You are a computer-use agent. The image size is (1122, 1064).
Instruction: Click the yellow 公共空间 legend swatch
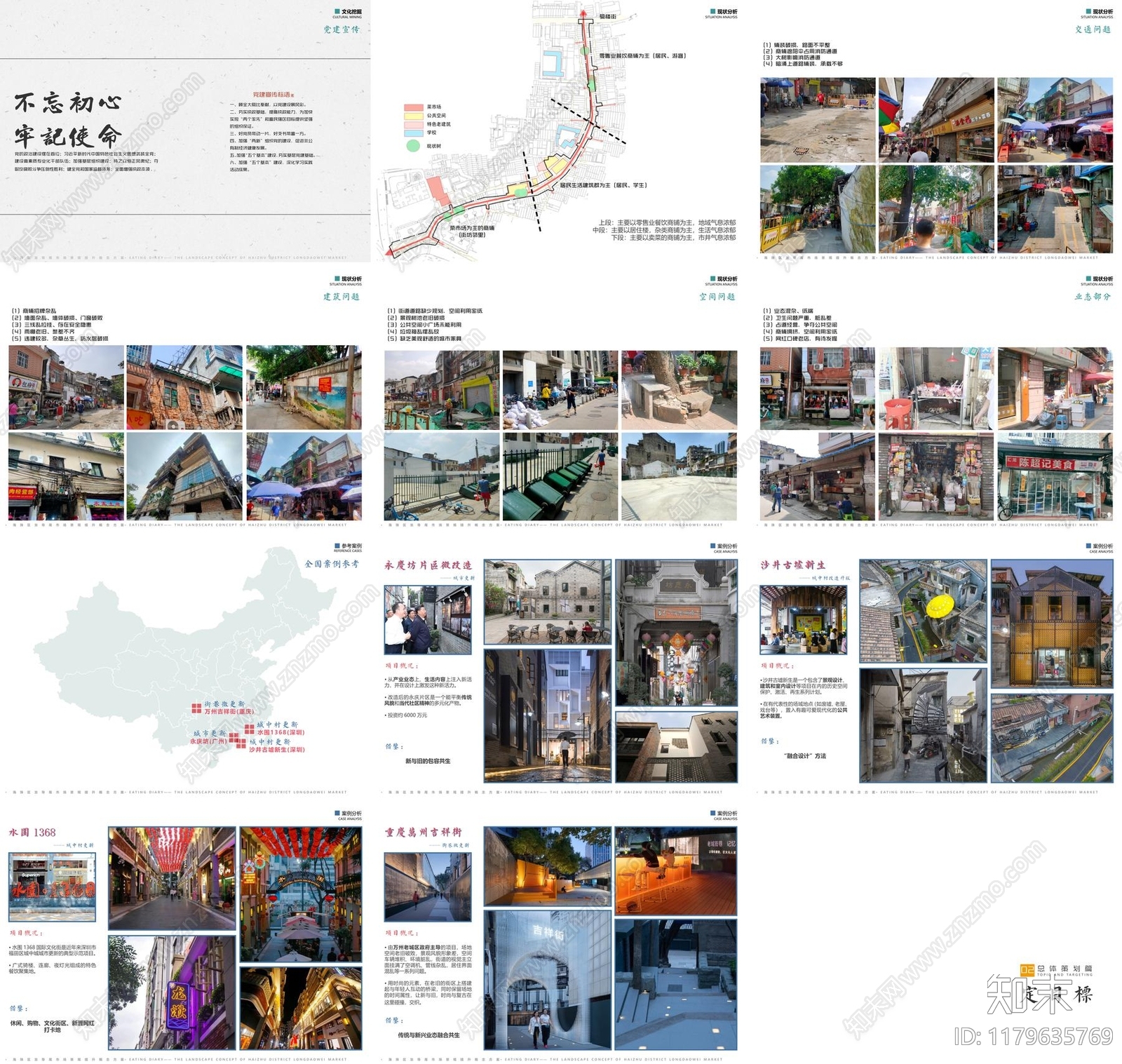[x=412, y=116]
